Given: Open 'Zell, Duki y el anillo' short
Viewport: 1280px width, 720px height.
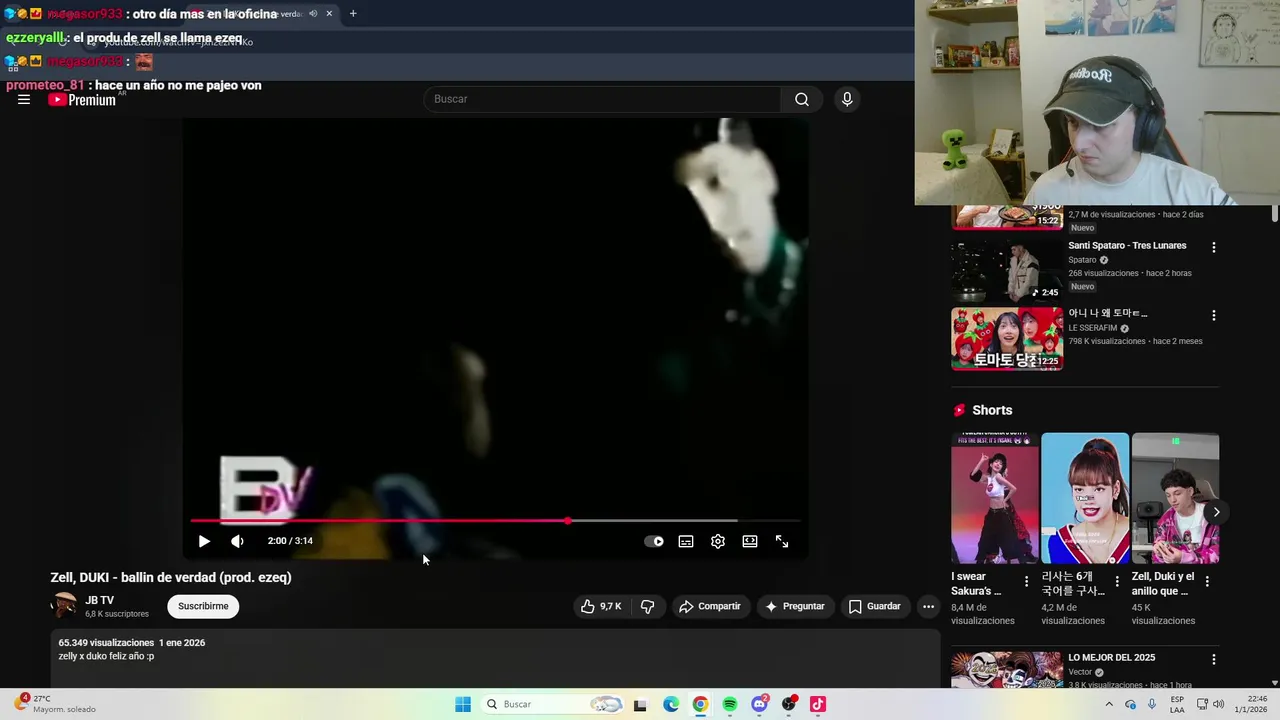Looking at the screenshot, I should click(1175, 498).
